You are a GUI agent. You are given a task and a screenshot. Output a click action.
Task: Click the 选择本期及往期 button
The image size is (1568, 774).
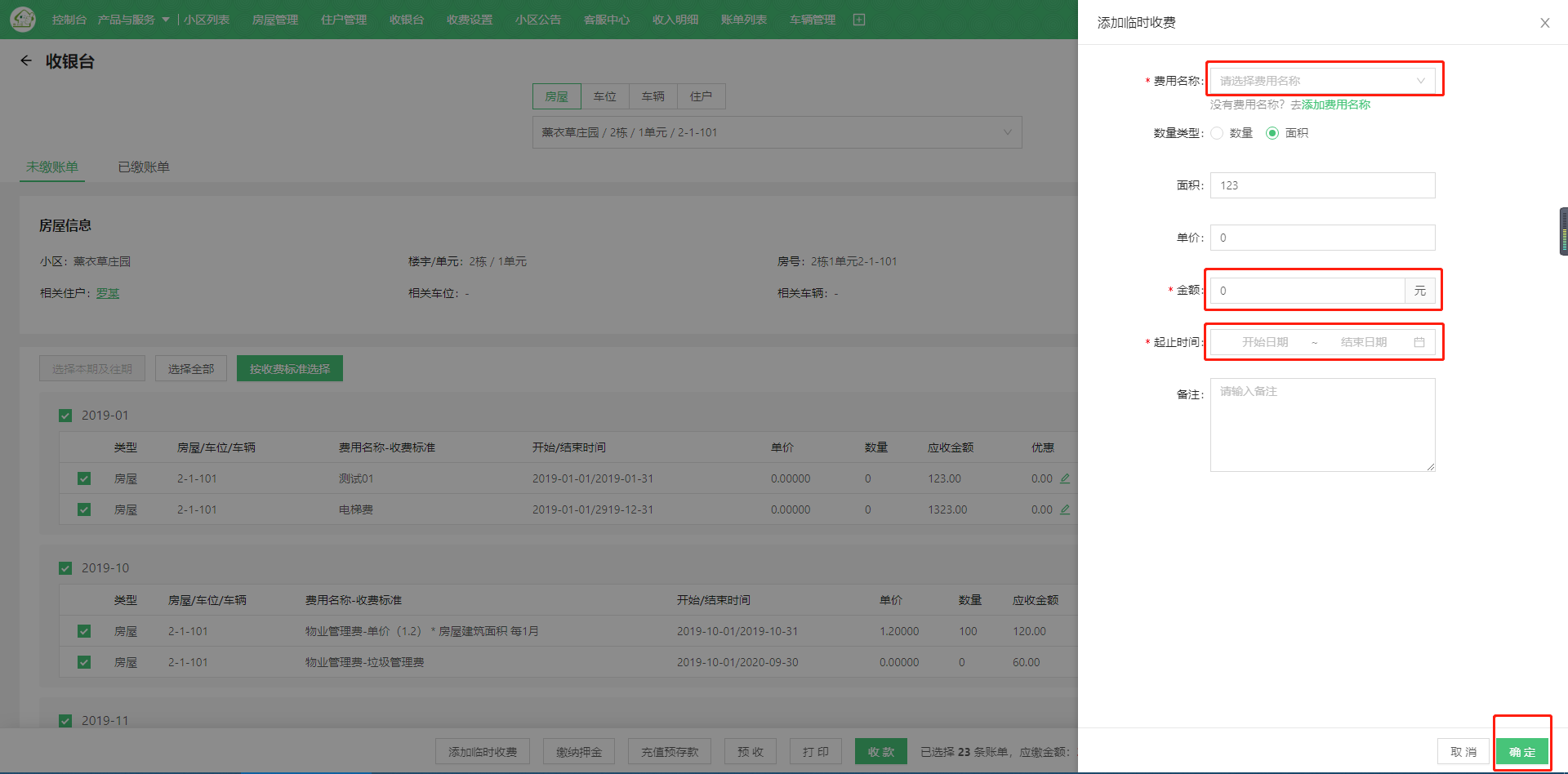[x=92, y=368]
